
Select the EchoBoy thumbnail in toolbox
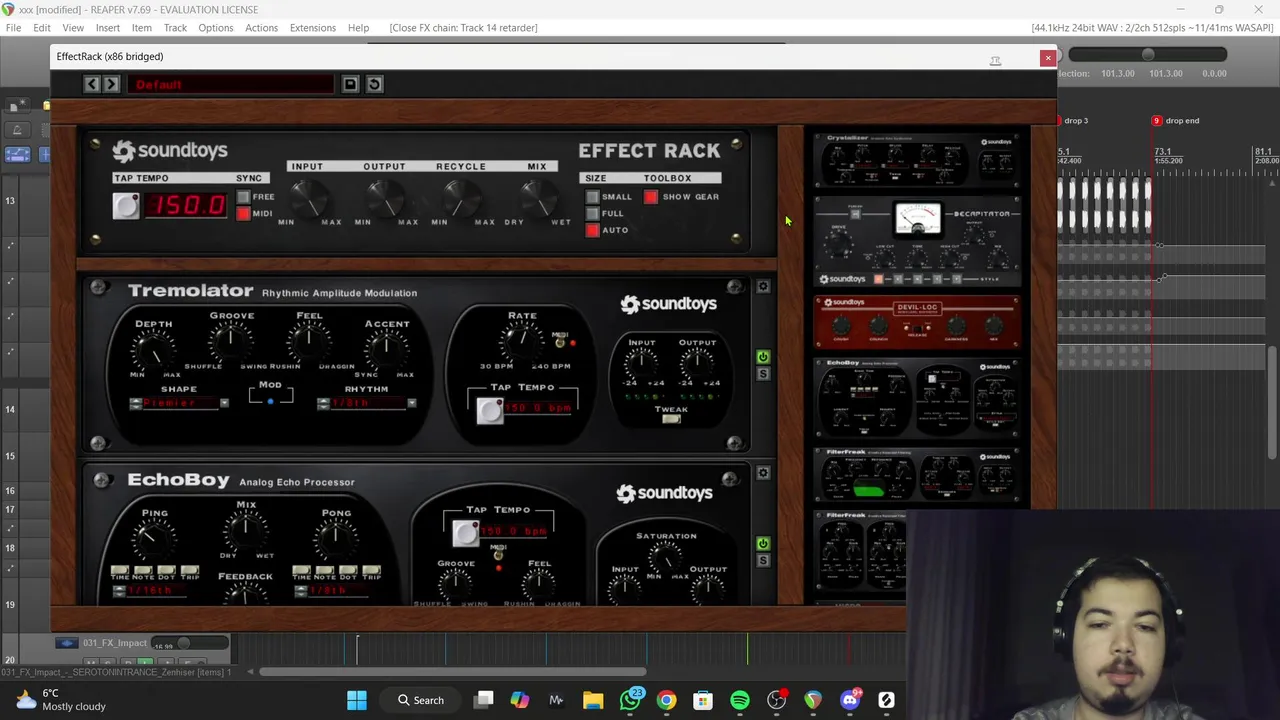(x=918, y=398)
